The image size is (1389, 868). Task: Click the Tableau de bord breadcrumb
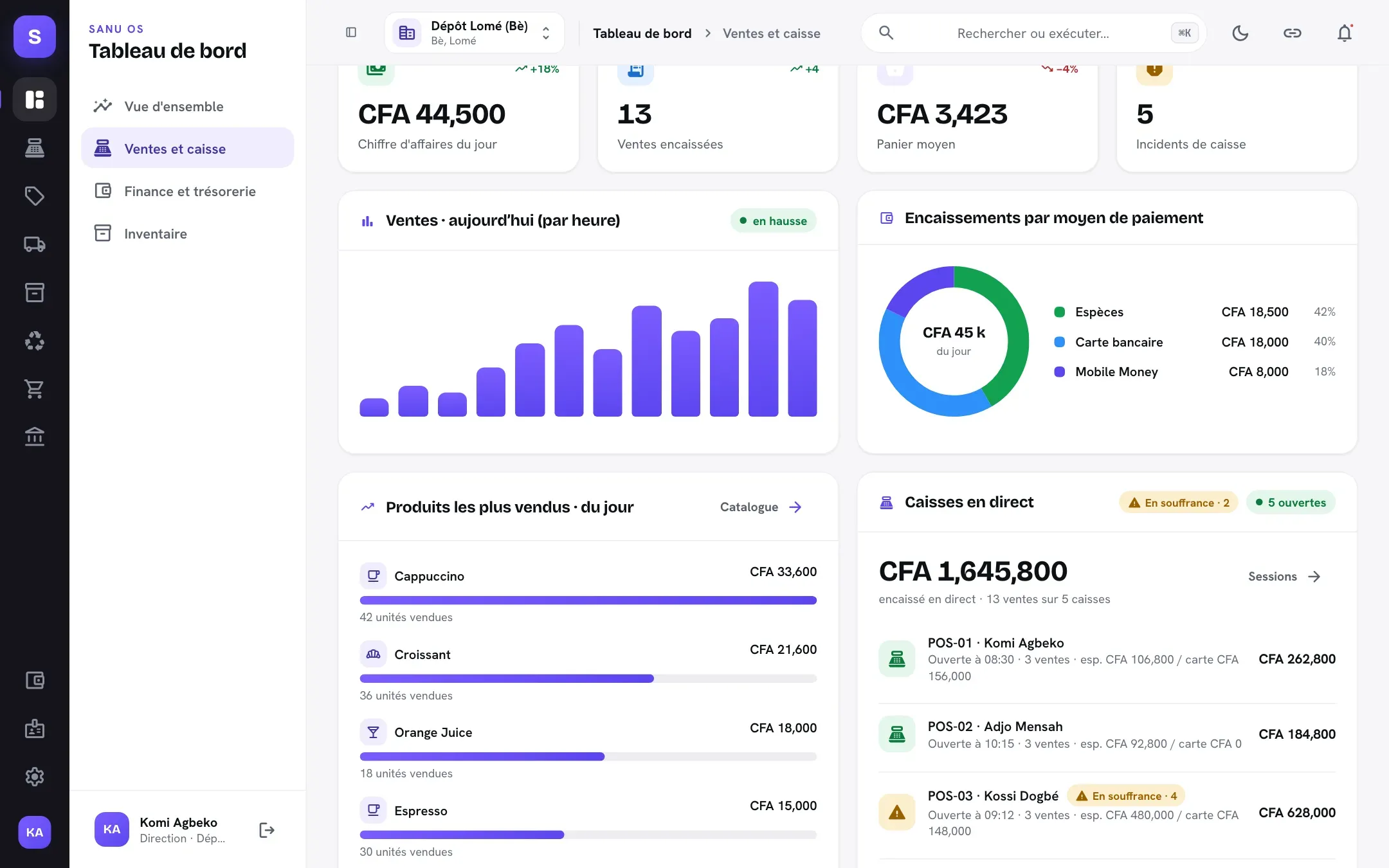642,33
